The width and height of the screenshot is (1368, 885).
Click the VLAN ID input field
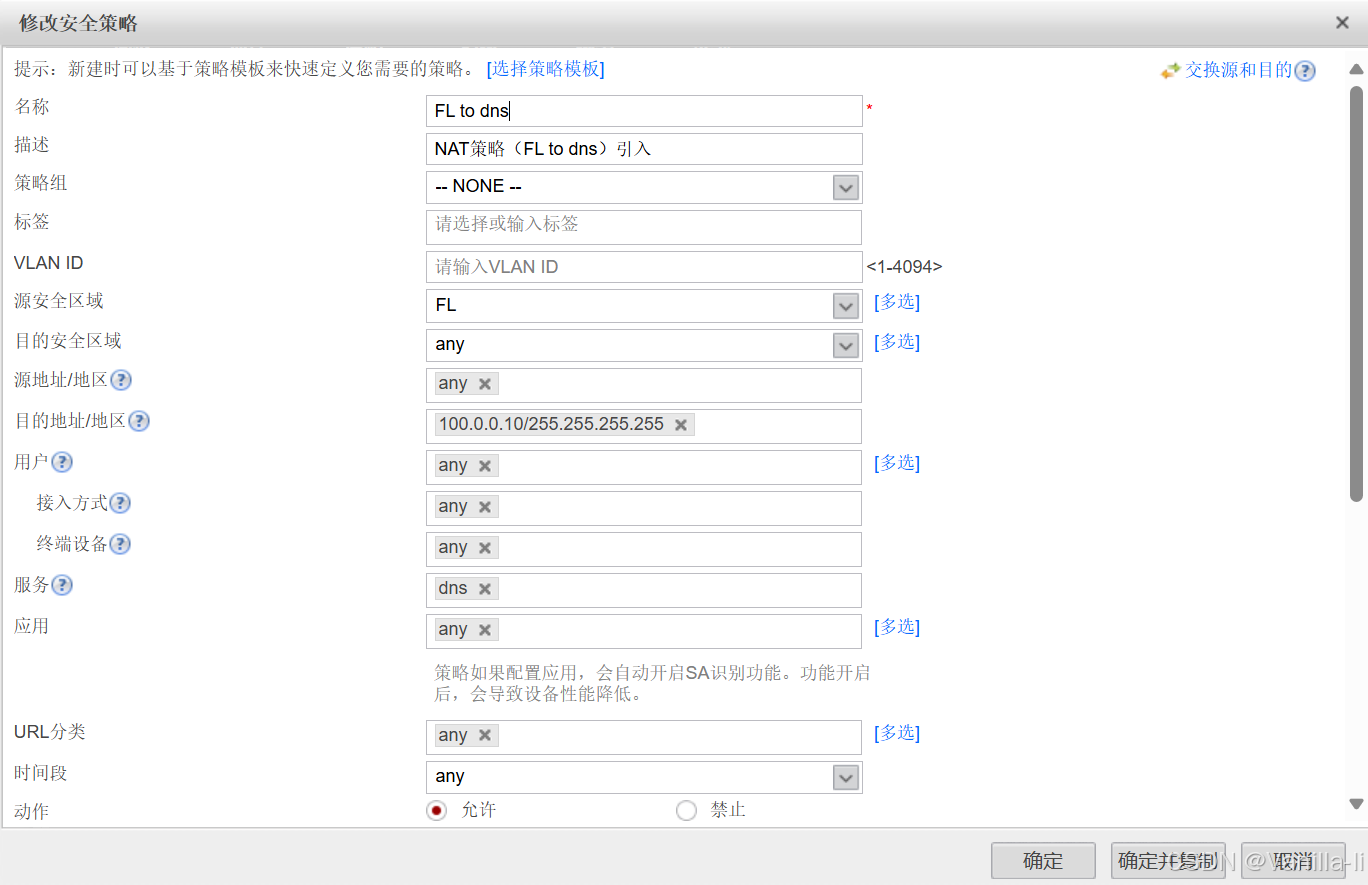(644, 267)
